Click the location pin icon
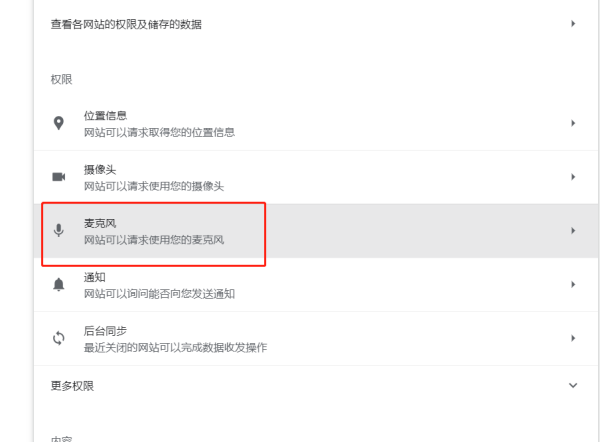The width and height of the screenshot is (600, 442). pyautogui.click(x=58, y=123)
